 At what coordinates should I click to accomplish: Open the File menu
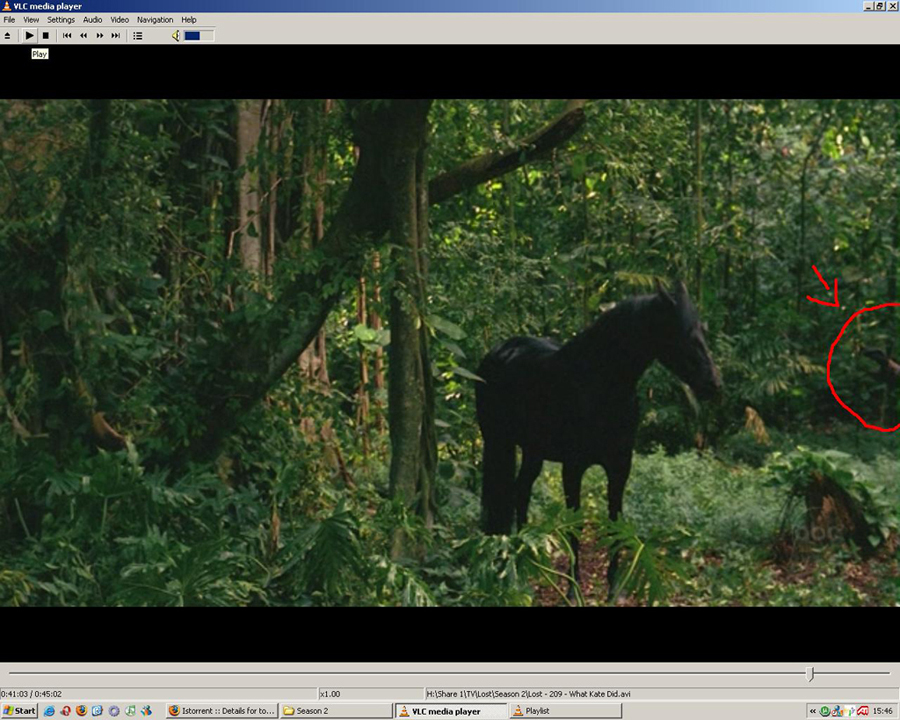coord(9,20)
